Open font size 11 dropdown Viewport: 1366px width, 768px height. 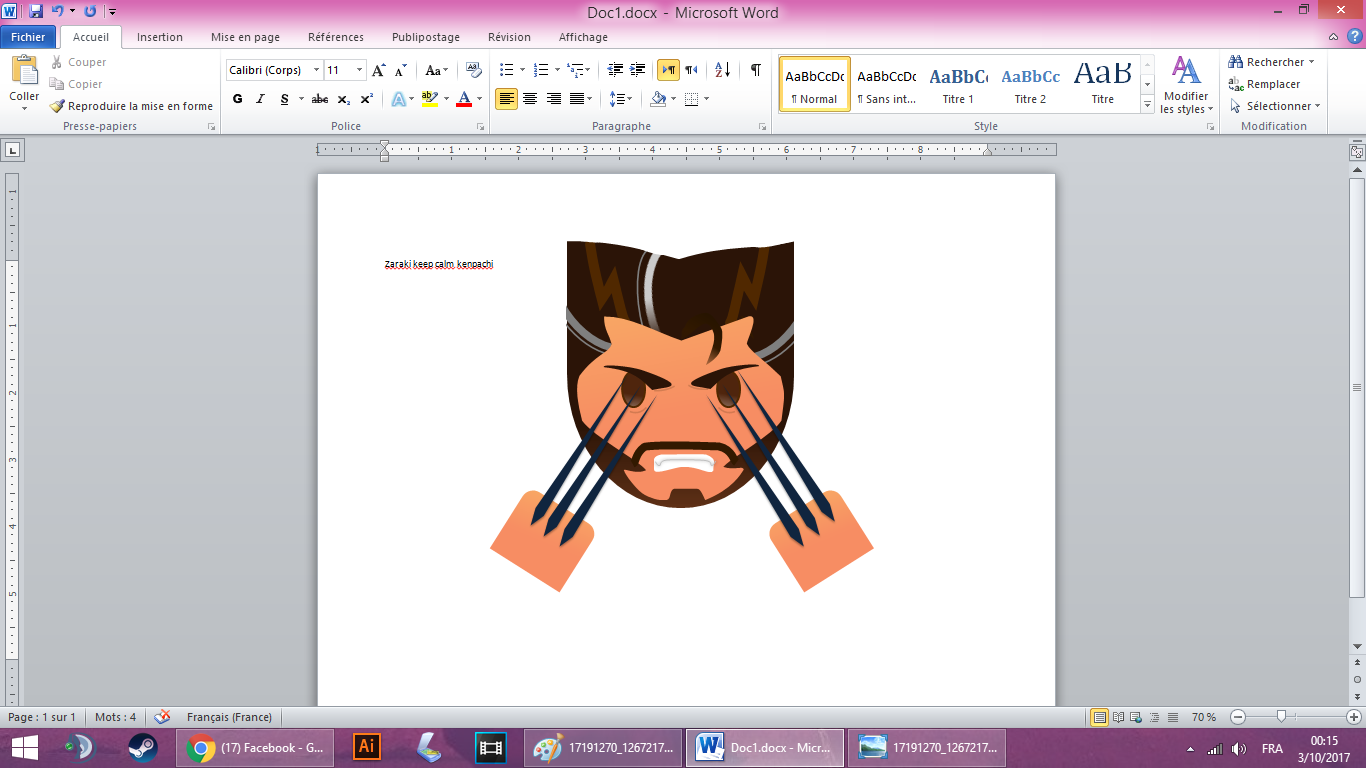tap(360, 70)
